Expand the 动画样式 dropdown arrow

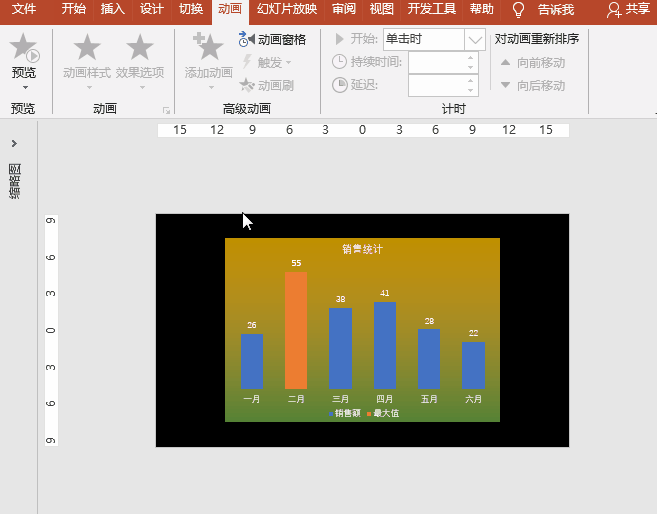click(x=89, y=88)
